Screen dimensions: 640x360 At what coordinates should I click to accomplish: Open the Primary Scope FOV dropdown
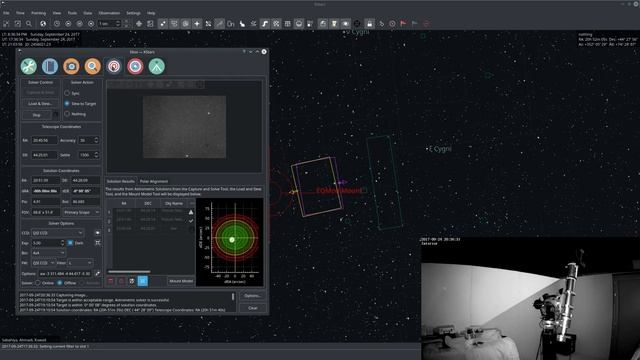tap(81, 212)
